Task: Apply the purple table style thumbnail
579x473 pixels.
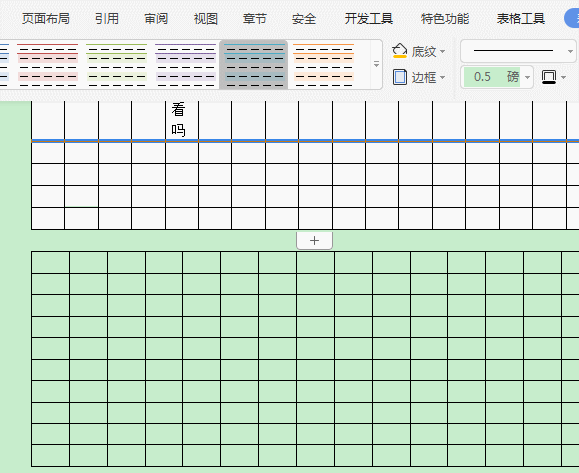Action: tap(185, 65)
